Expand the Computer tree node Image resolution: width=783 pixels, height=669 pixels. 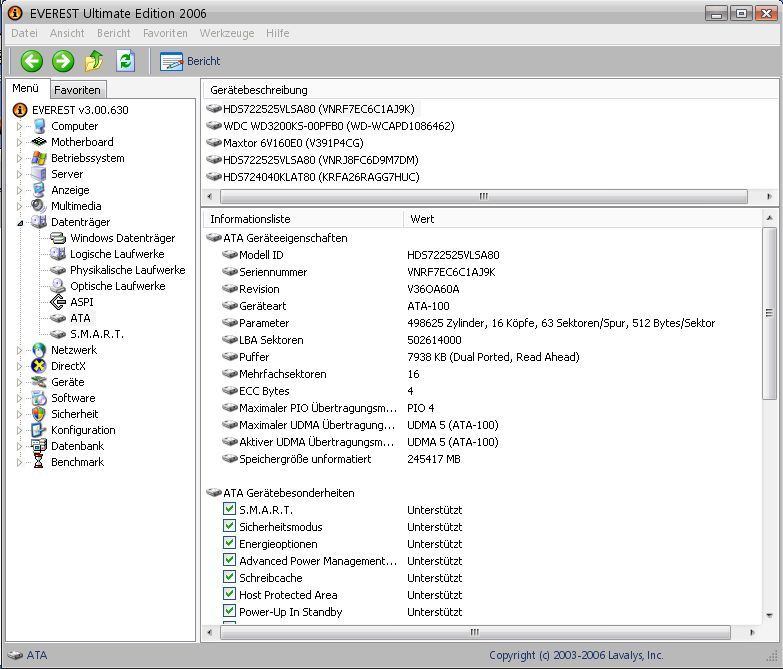pos(19,126)
